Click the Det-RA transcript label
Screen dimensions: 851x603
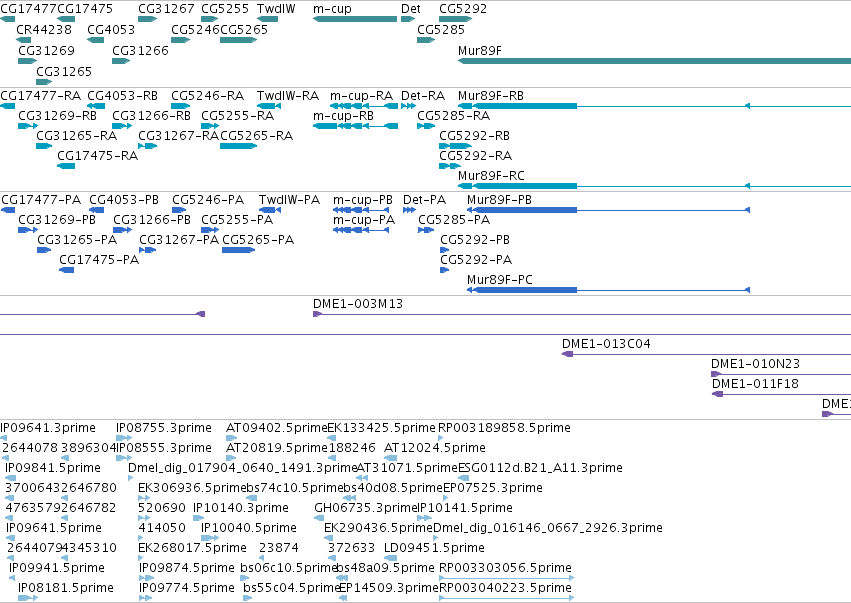click(x=423, y=96)
